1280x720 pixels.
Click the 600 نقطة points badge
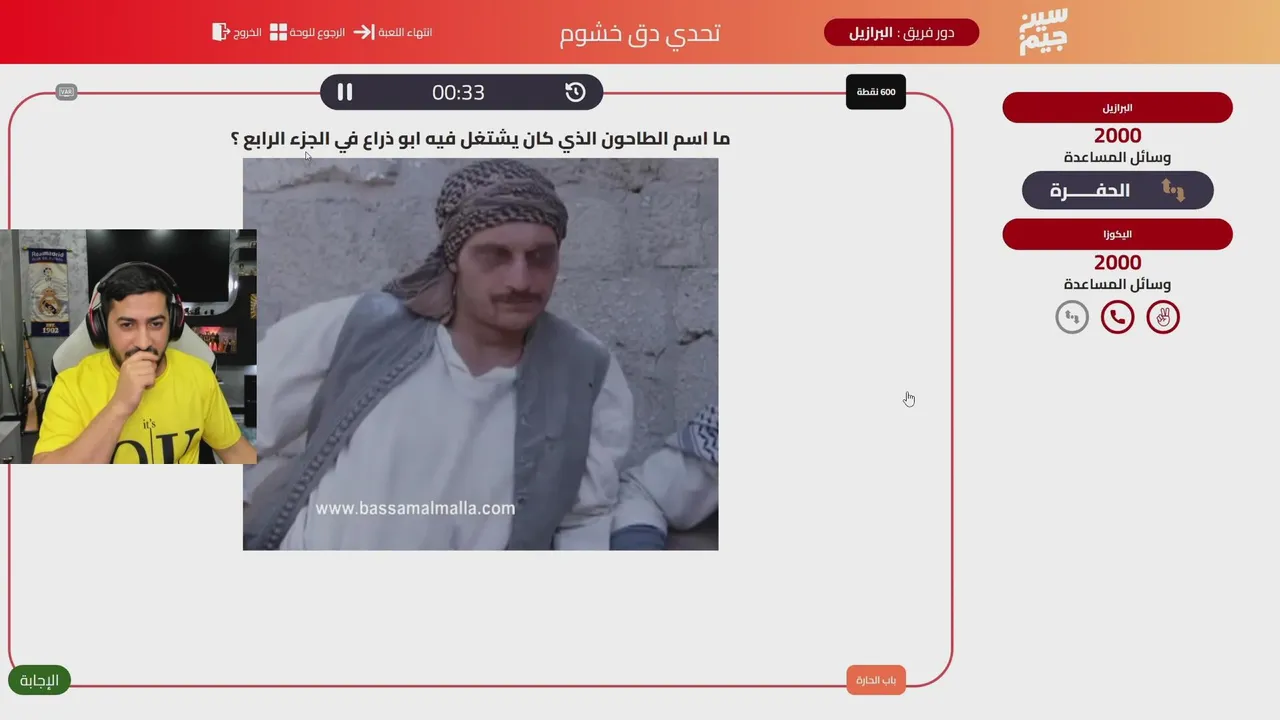coord(875,92)
